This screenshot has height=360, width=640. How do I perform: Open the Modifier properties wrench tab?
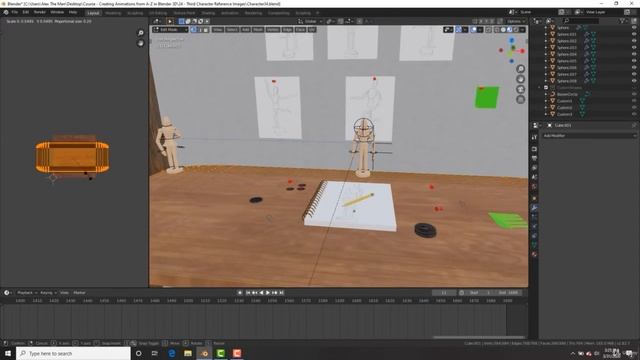(x=535, y=208)
